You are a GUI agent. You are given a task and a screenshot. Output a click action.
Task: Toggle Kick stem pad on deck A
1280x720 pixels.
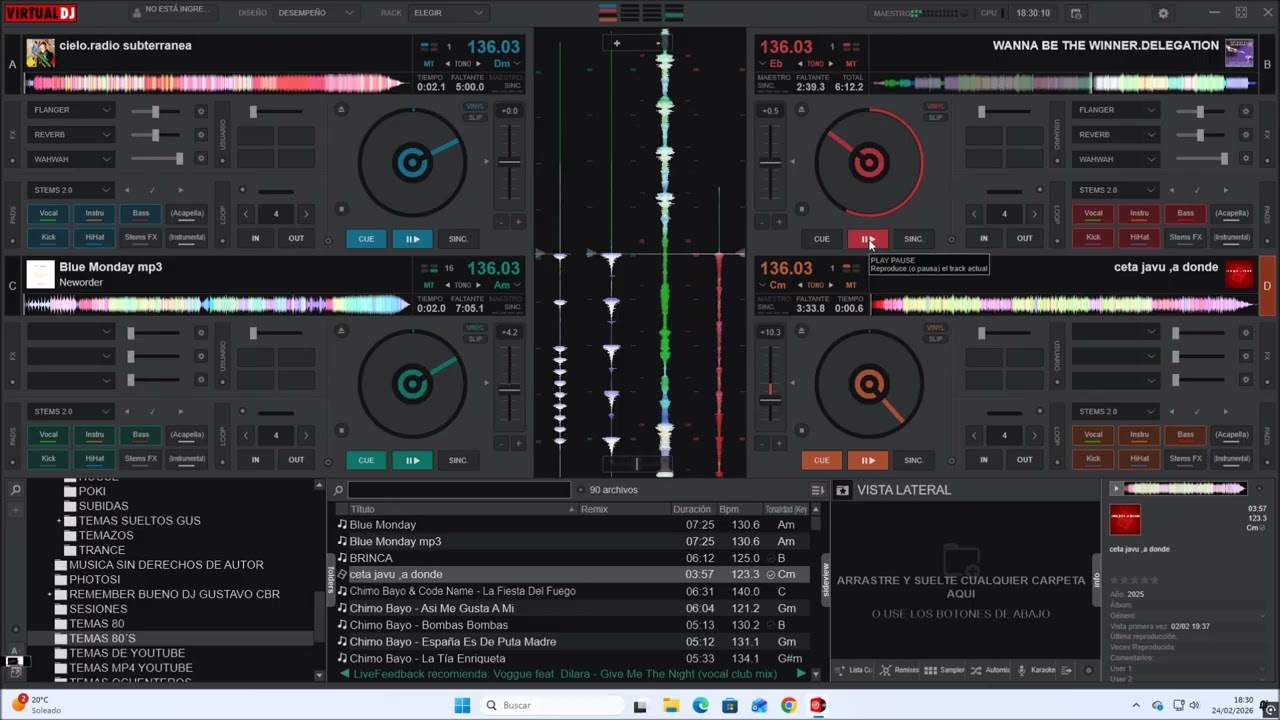pos(48,237)
